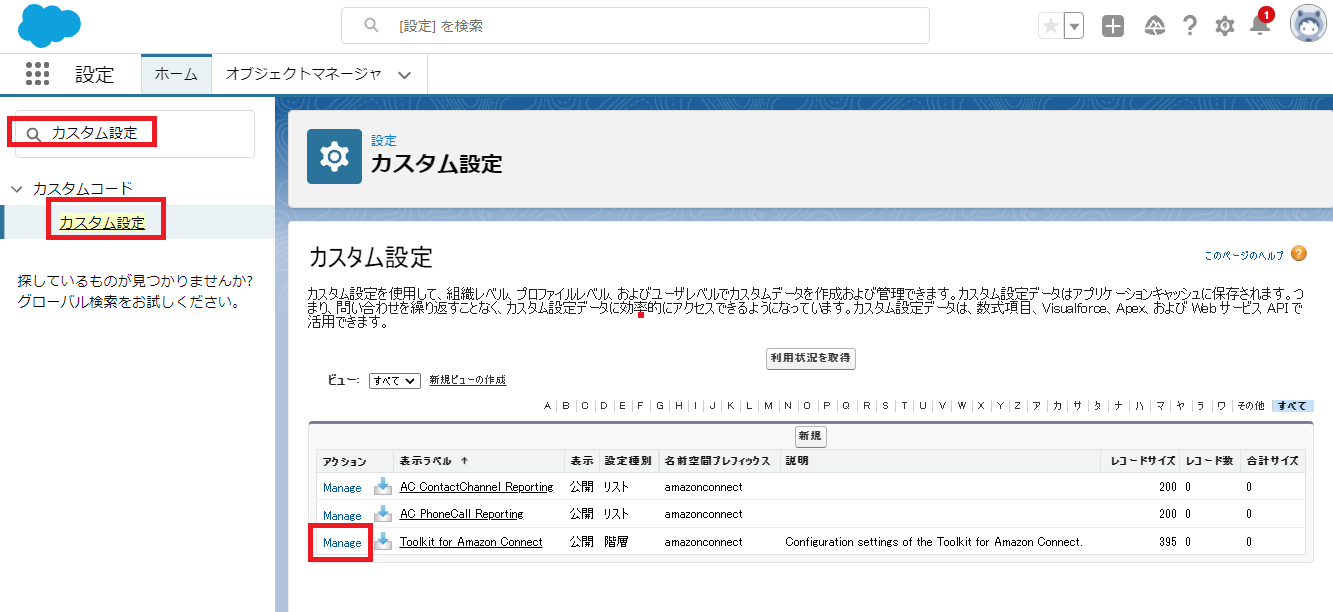Screen dimensions: 1333x612
Task: Open the Toolkit for Amazon Connect label link
Action: click(471, 542)
